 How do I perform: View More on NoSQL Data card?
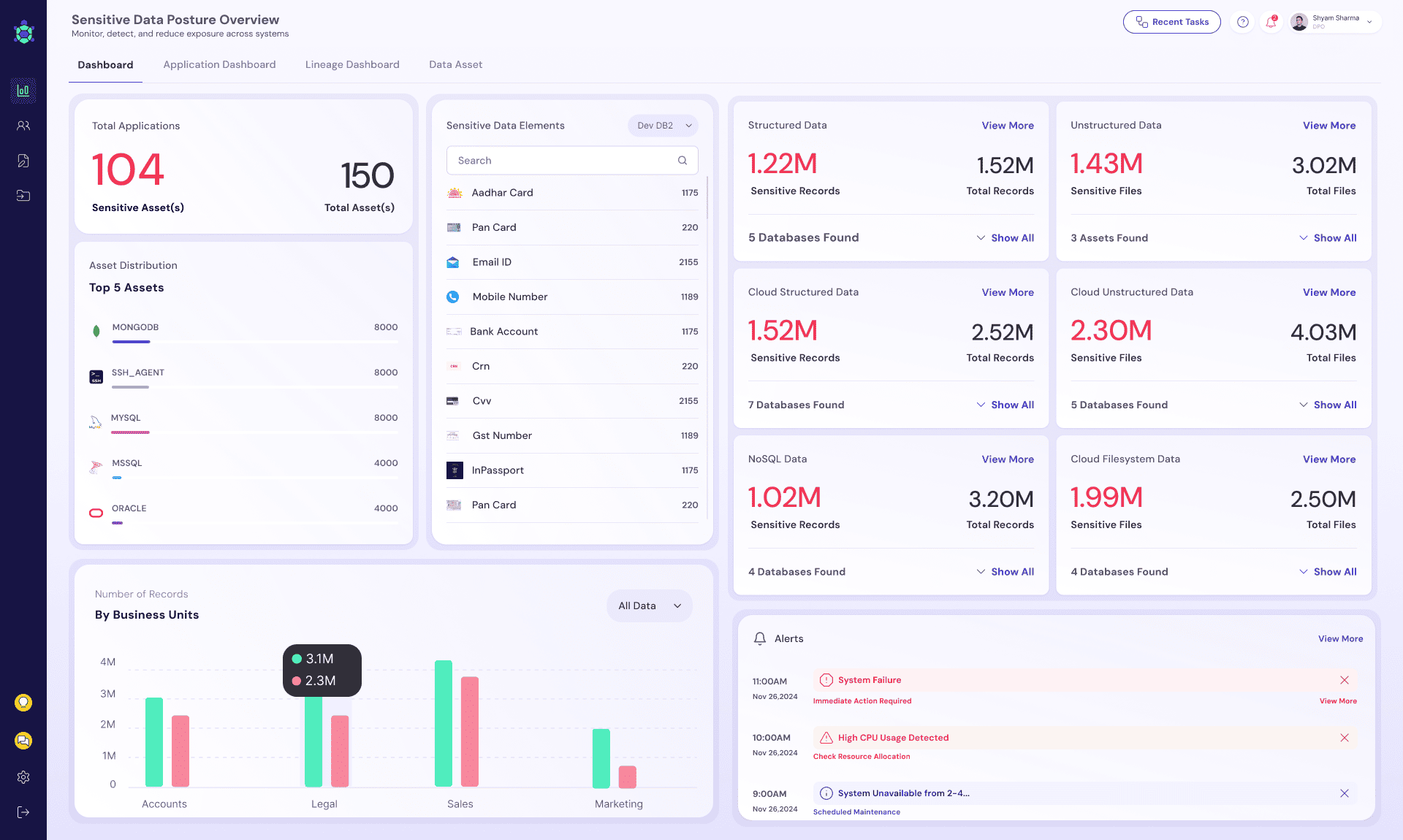1008,459
